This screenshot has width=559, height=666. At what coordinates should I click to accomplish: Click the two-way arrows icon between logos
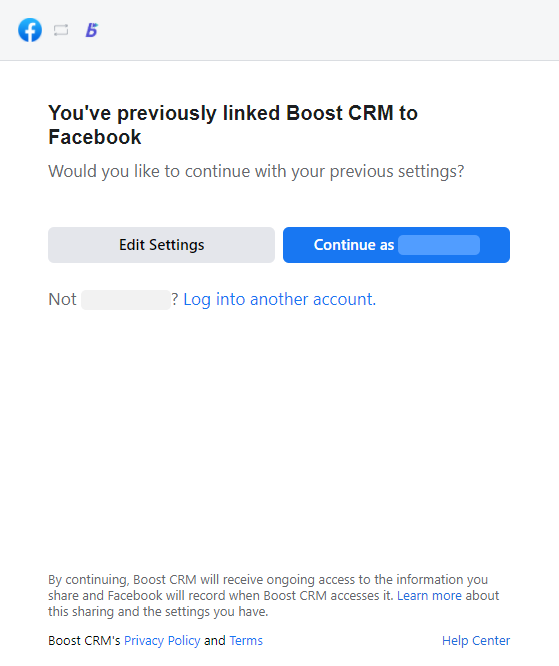point(61,30)
